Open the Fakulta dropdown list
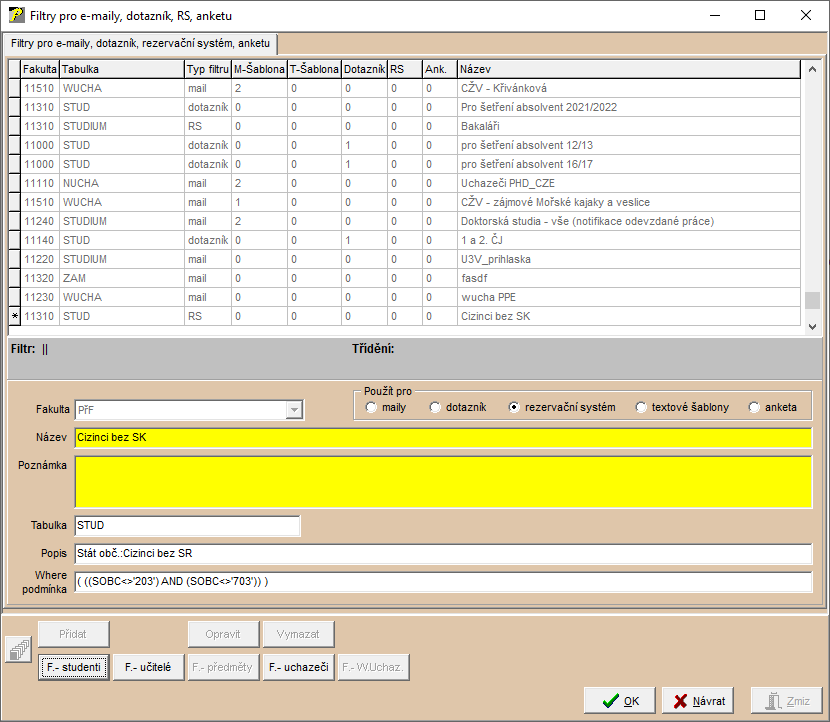 294,410
